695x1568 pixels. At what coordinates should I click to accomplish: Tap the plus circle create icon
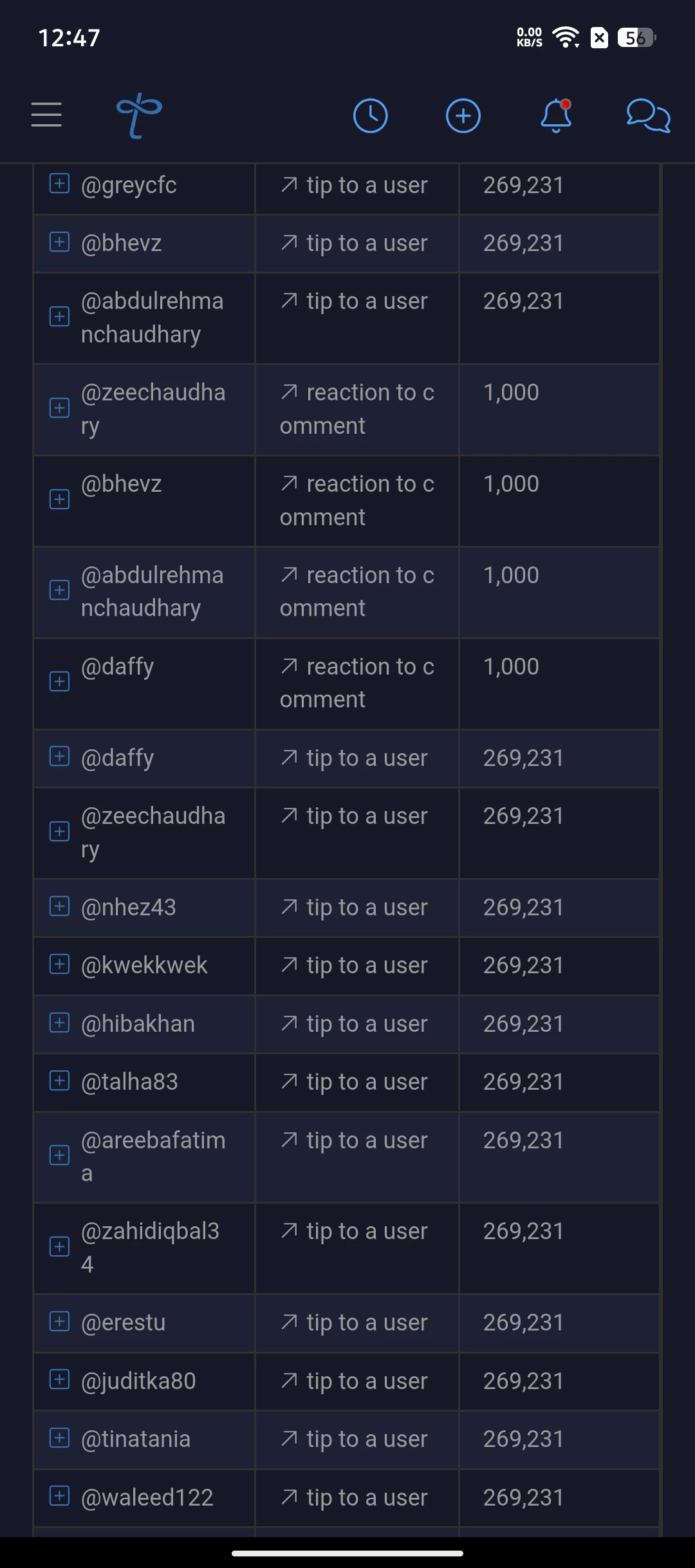tap(463, 116)
